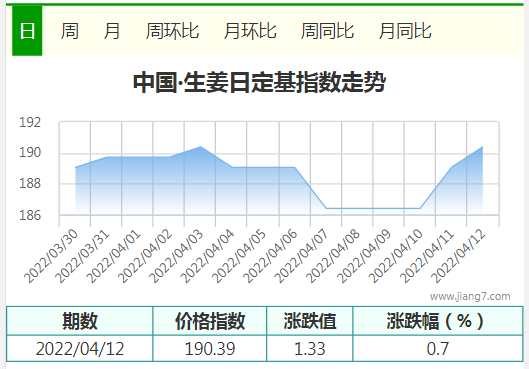Screen dimensions: 529x369
Task: Click the 2022/03/30 x-axis date label
Action: [x=51, y=256]
